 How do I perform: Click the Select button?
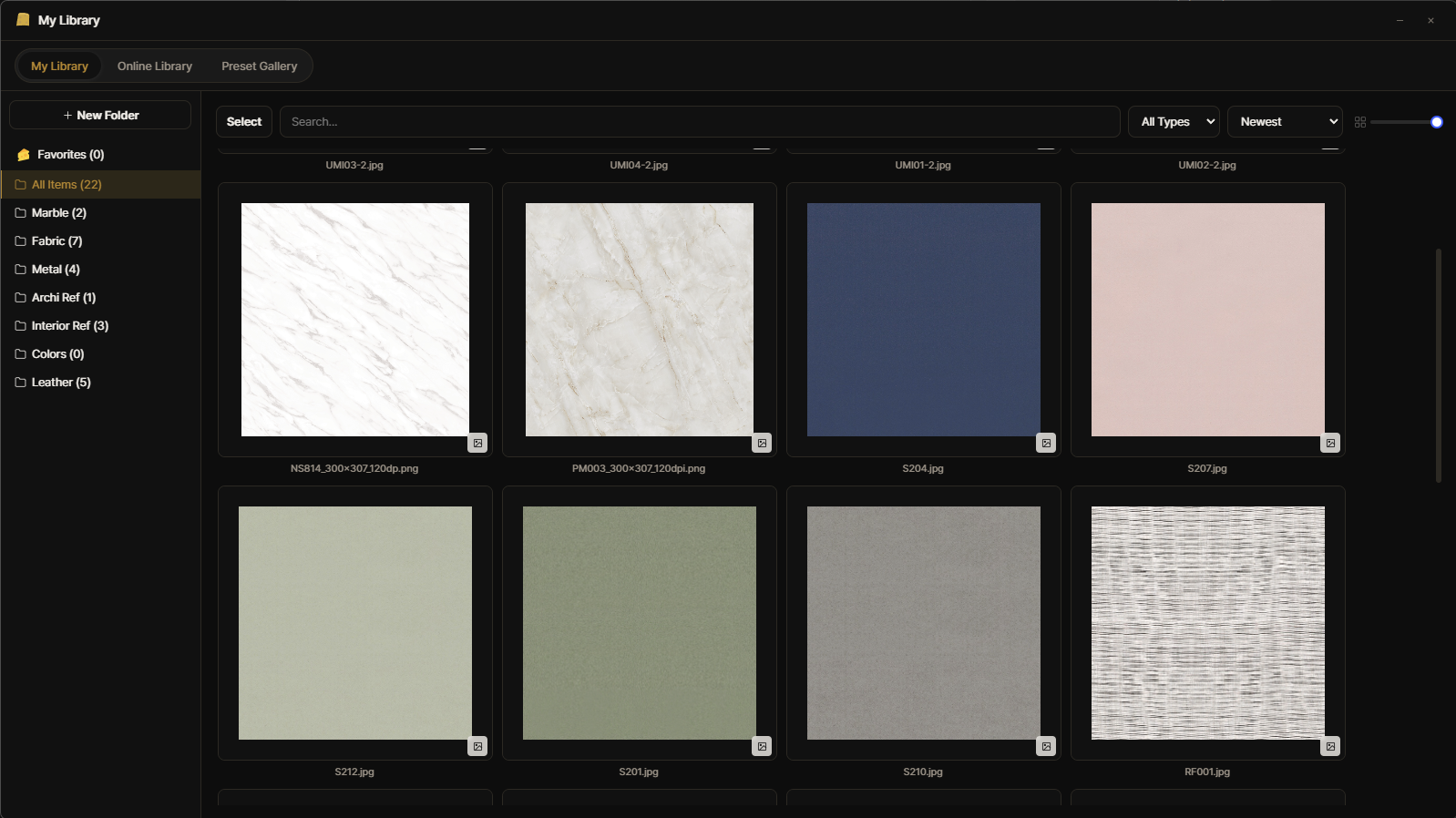click(x=244, y=122)
